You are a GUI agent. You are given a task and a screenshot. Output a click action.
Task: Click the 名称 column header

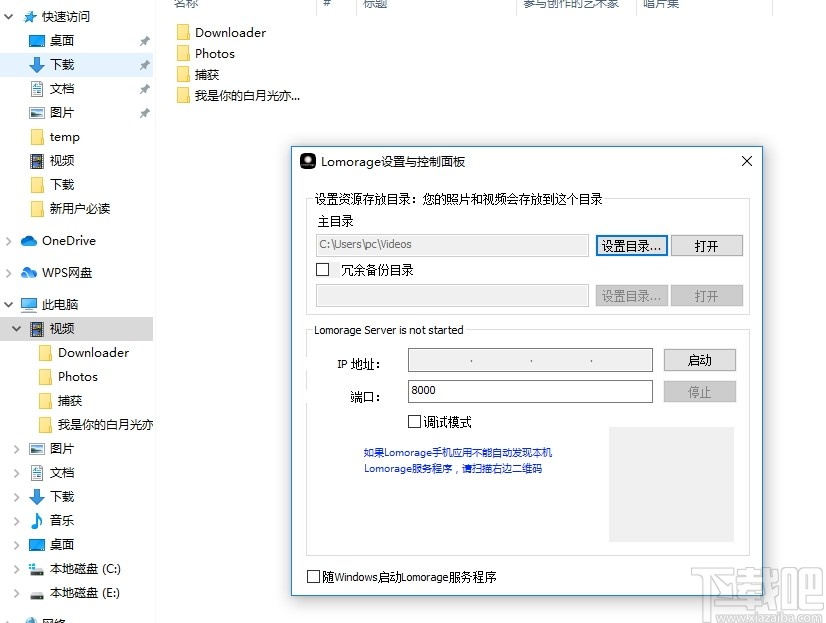coord(185,5)
